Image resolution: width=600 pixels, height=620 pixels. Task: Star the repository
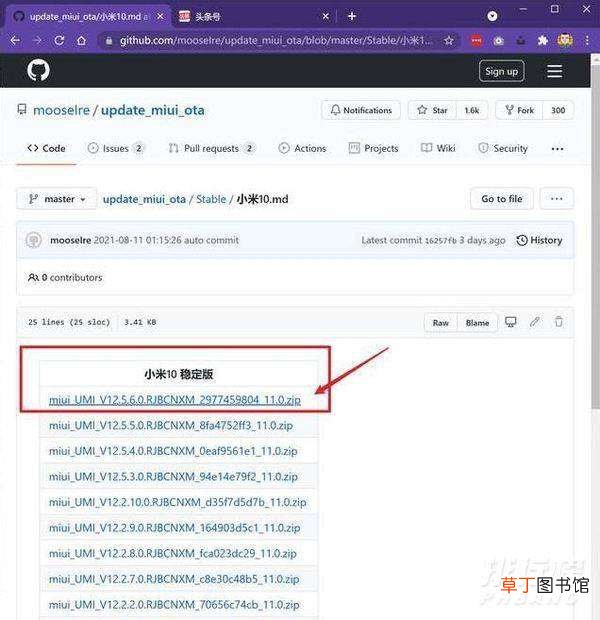pos(432,110)
